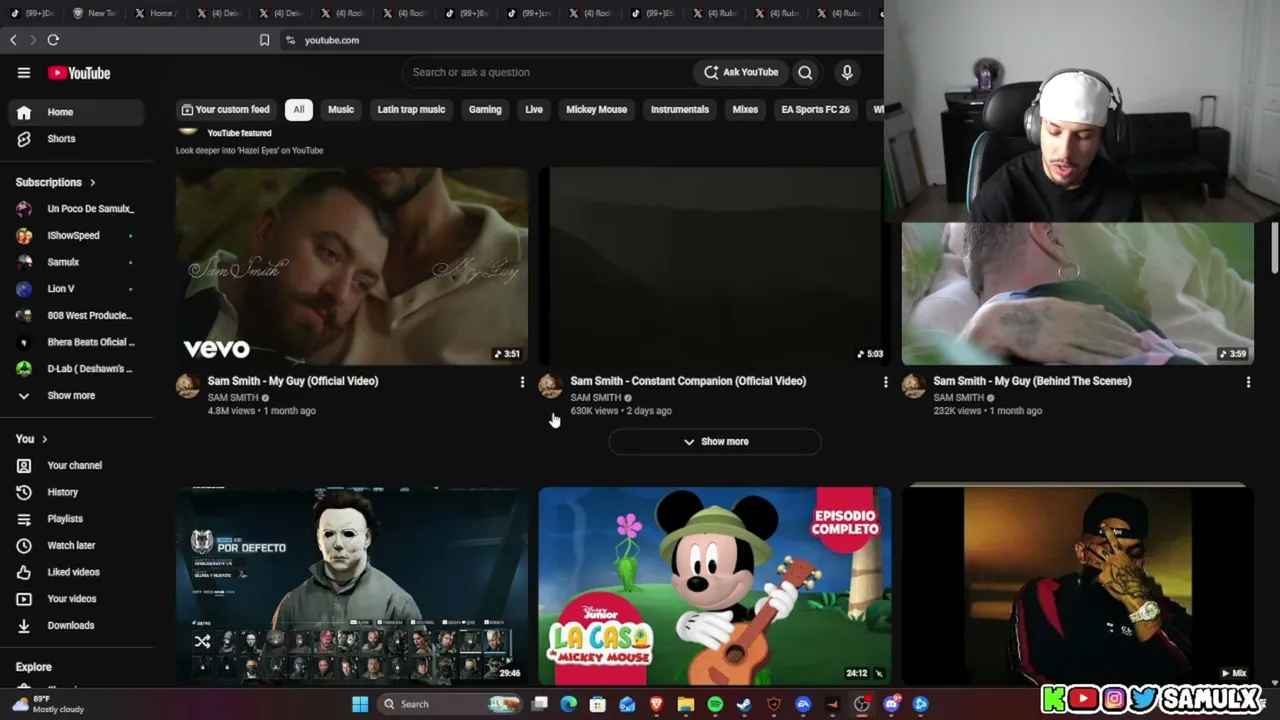
Task: Open Playlists in the sidebar
Action: pyautogui.click(x=76, y=519)
